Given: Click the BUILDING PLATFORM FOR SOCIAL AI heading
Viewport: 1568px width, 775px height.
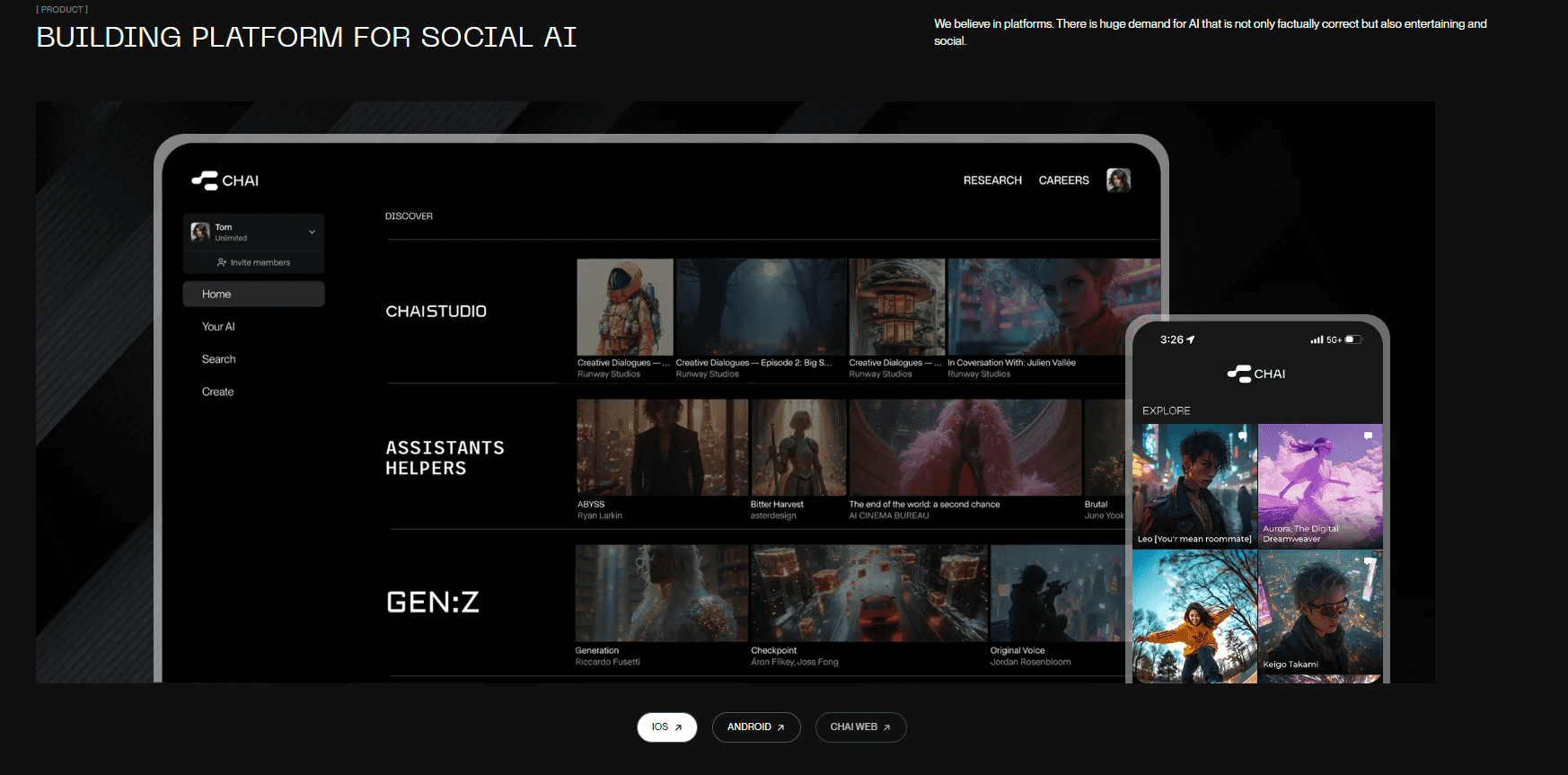Looking at the screenshot, I should click(306, 37).
